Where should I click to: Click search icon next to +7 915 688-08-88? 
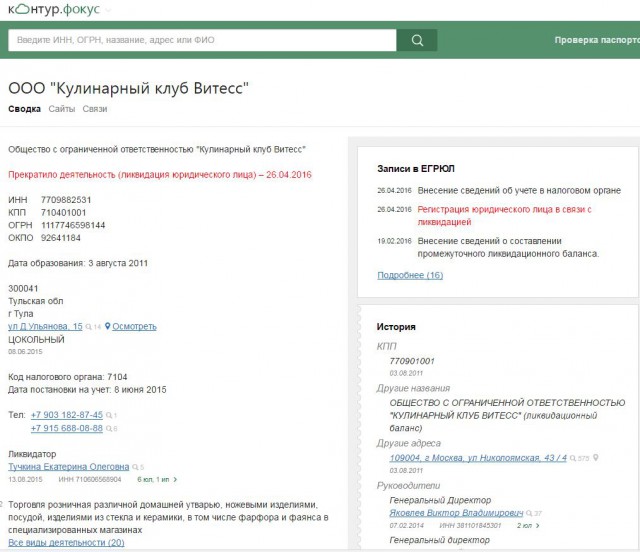click(109, 429)
